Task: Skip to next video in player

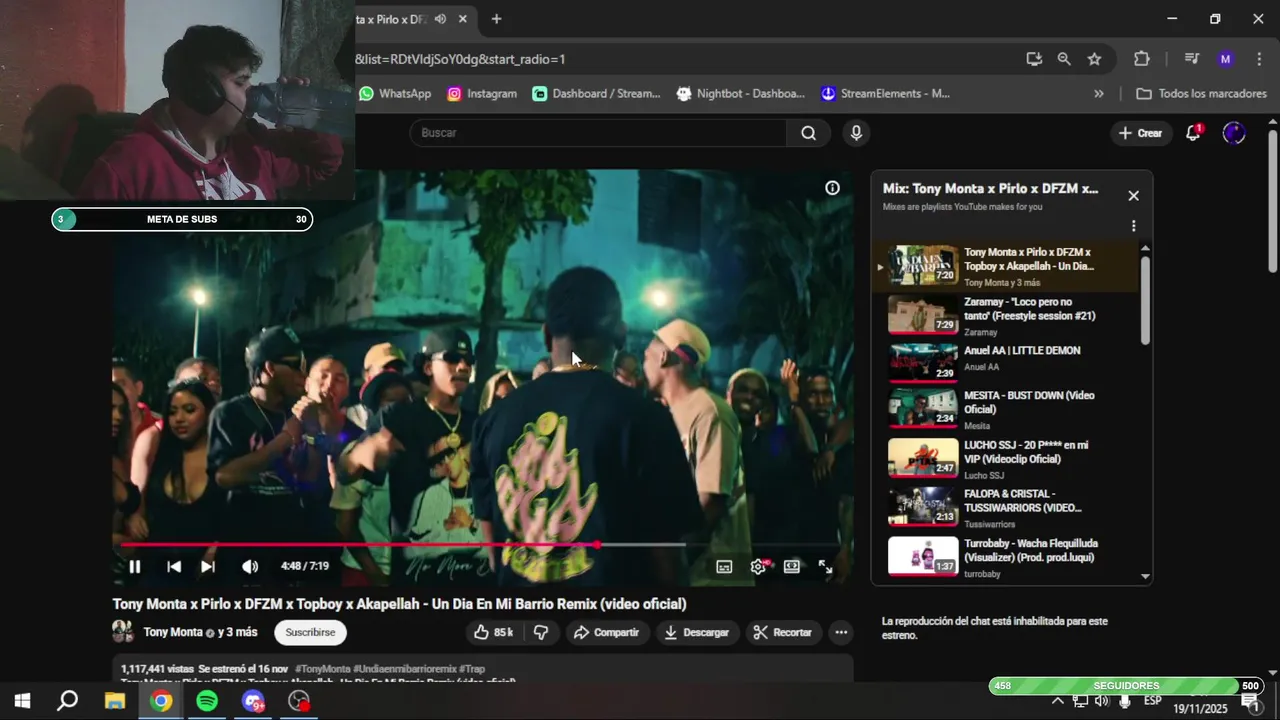Action: (208, 566)
